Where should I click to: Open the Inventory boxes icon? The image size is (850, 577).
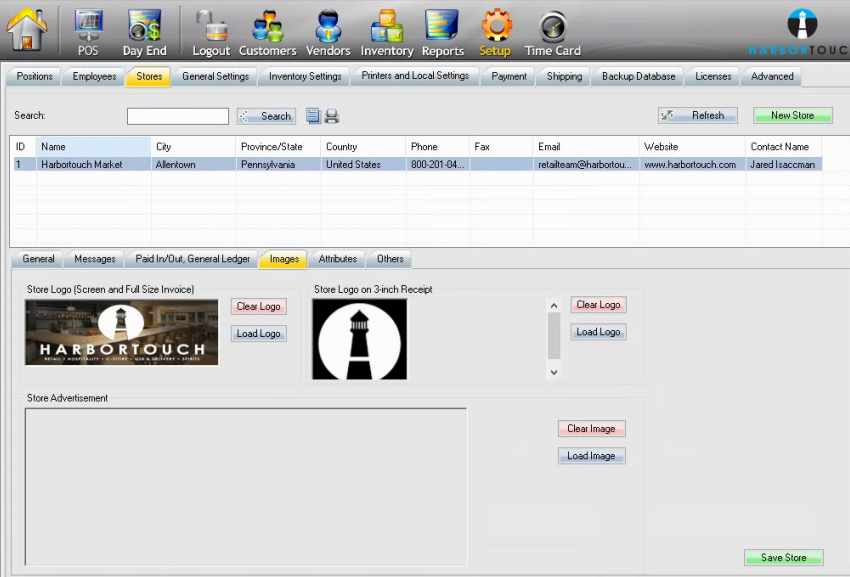pyautogui.click(x=386, y=31)
